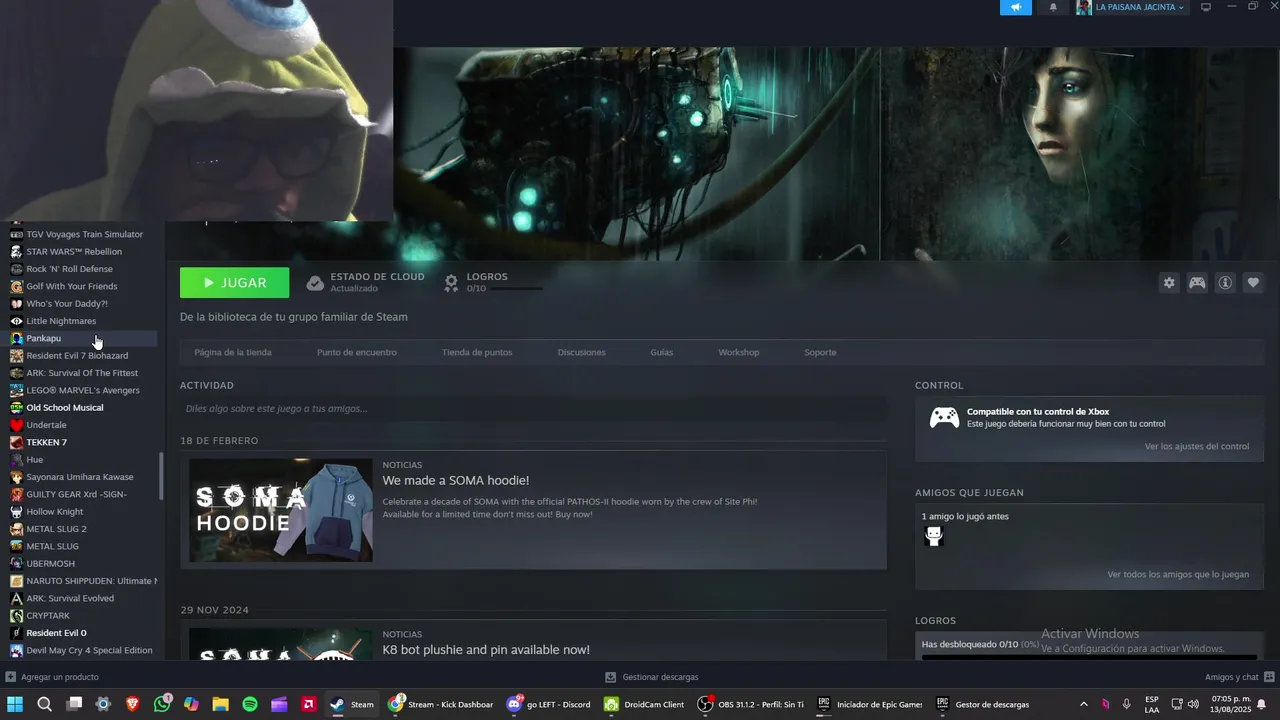Switch to OBS window in taskbar
This screenshot has height=720, width=1280.
point(751,704)
